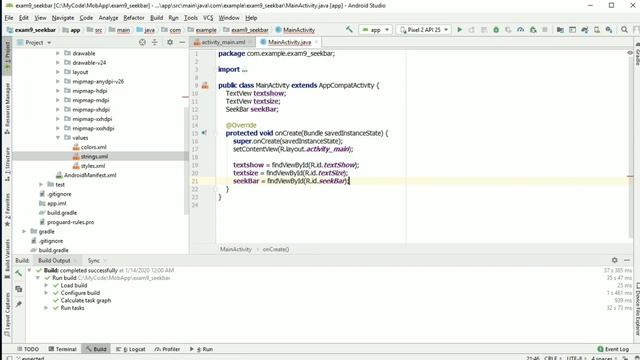
Task: Open the TODO tool window
Action: (28, 349)
